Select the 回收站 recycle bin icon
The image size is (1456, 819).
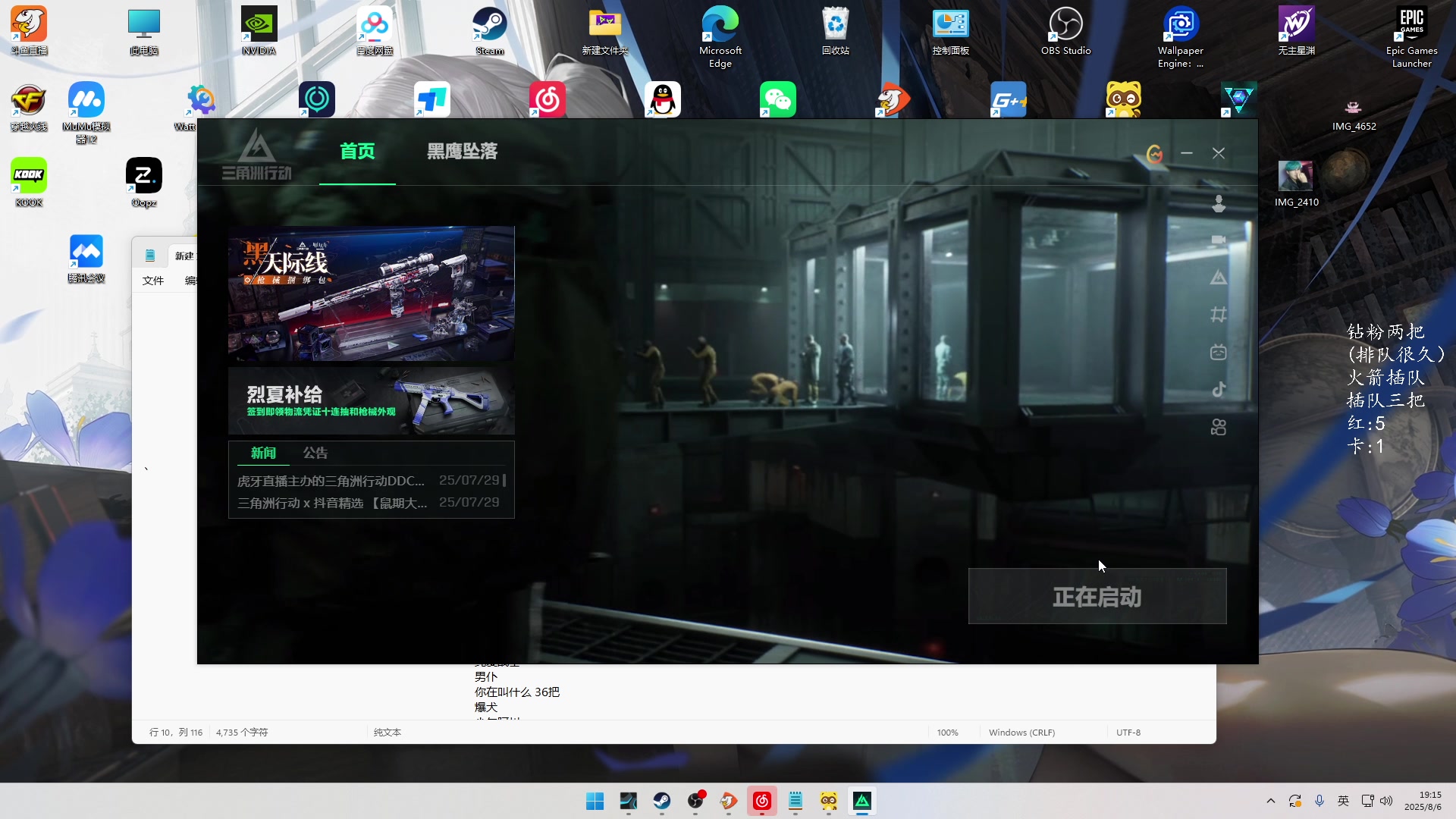(836, 31)
